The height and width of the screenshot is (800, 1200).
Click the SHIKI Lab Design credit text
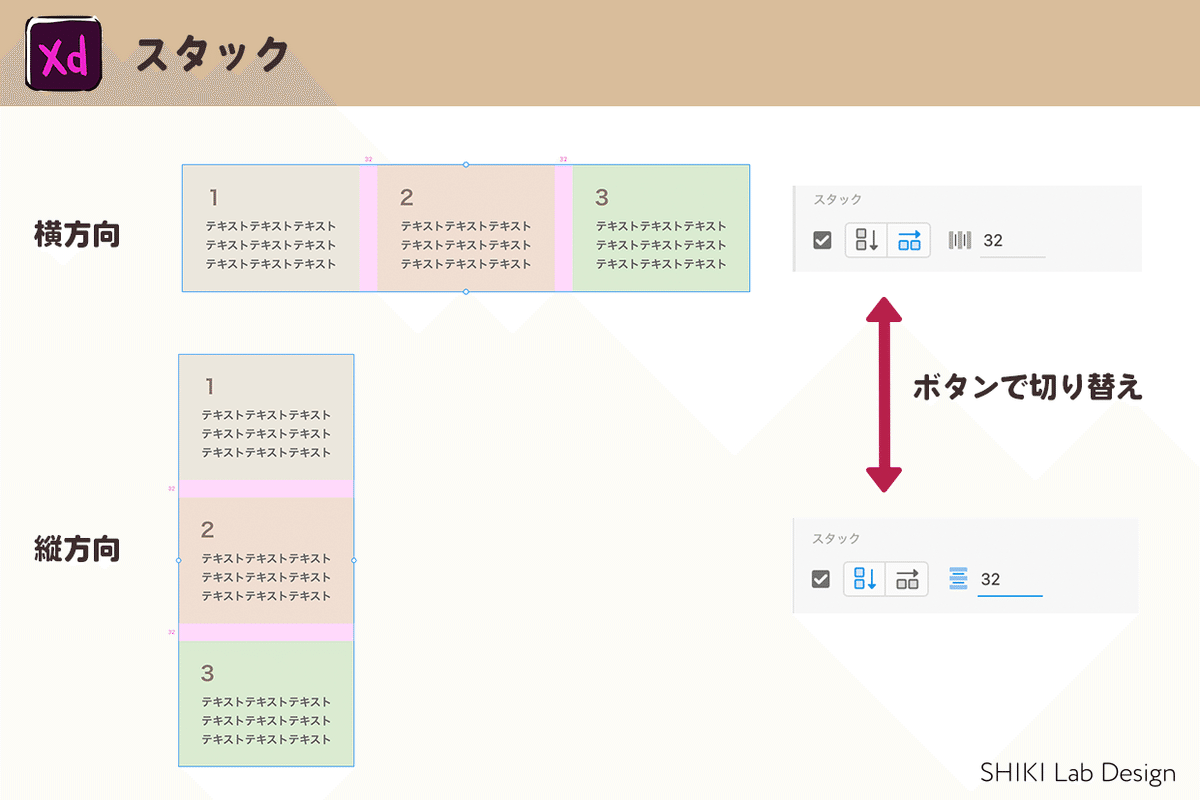coord(1077,773)
